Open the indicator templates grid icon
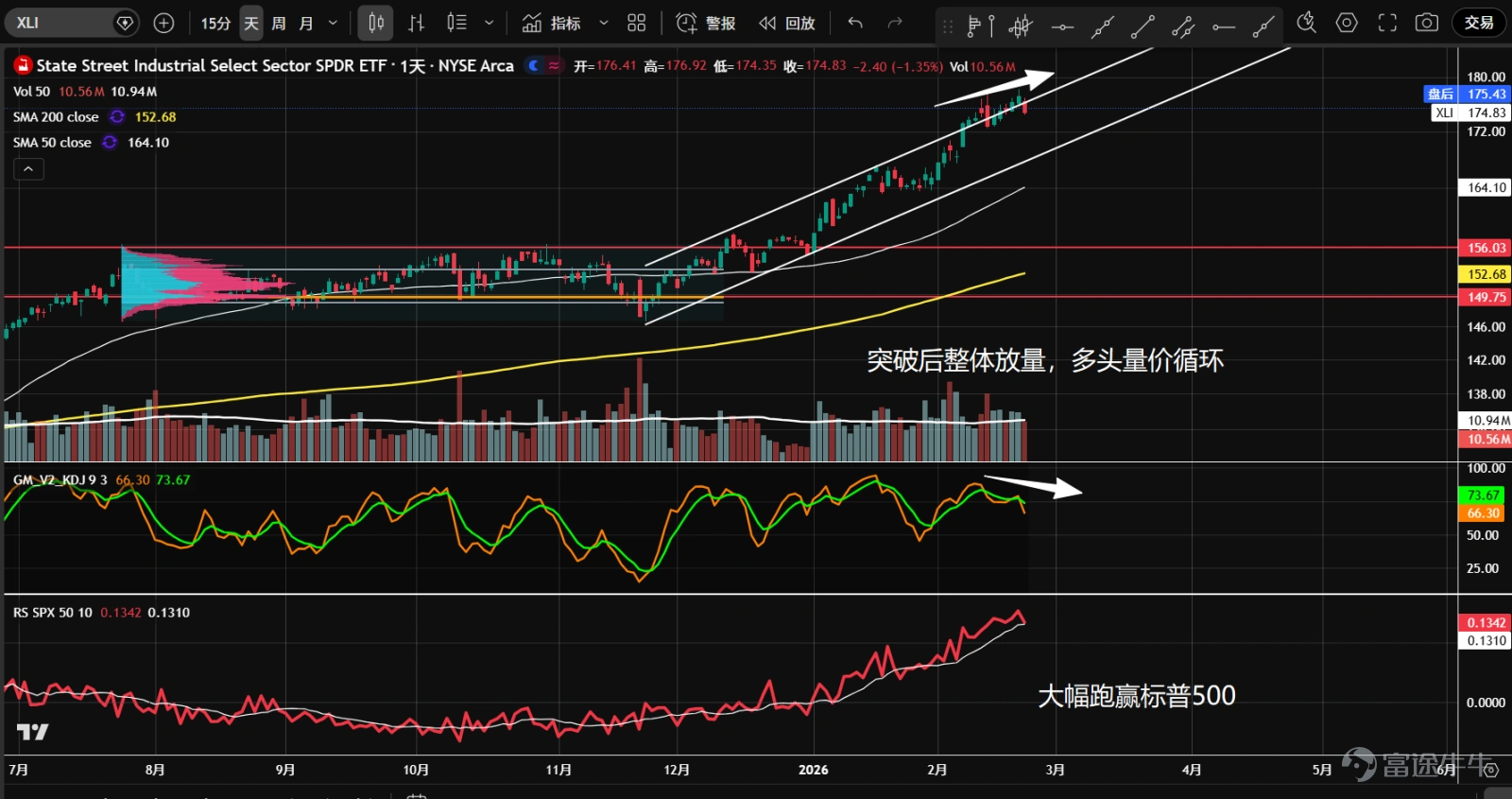 pyautogui.click(x=637, y=23)
